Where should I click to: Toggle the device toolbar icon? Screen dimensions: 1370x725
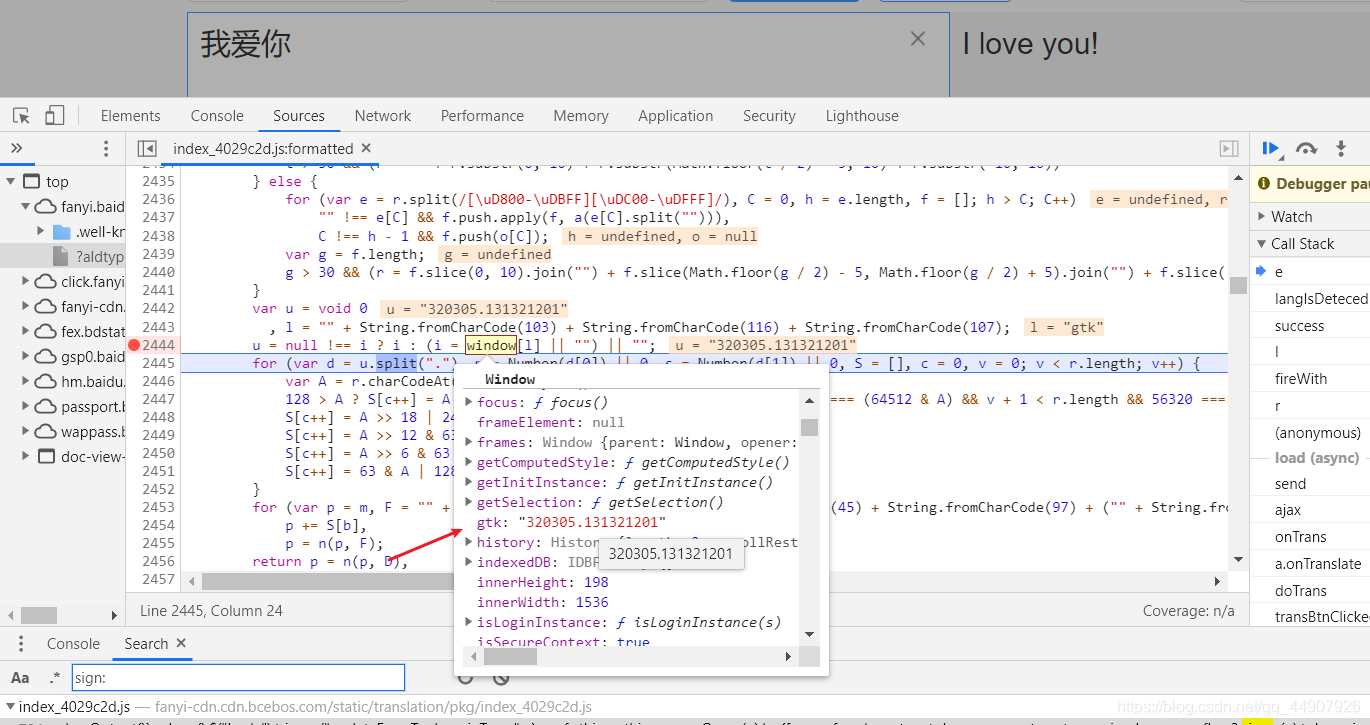[54, 116]
